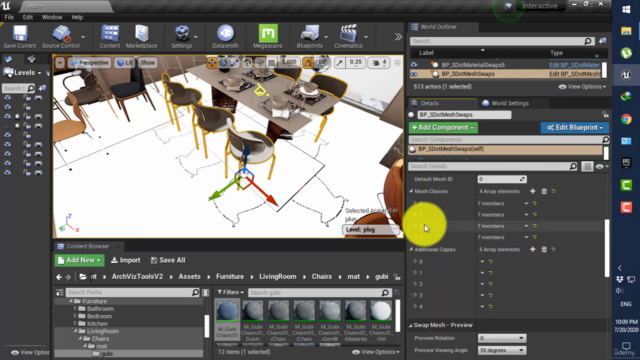Toggle the sources panel icon in Content Browser
The width and height of the screenshot is (640, 360).
coord(60,292)
